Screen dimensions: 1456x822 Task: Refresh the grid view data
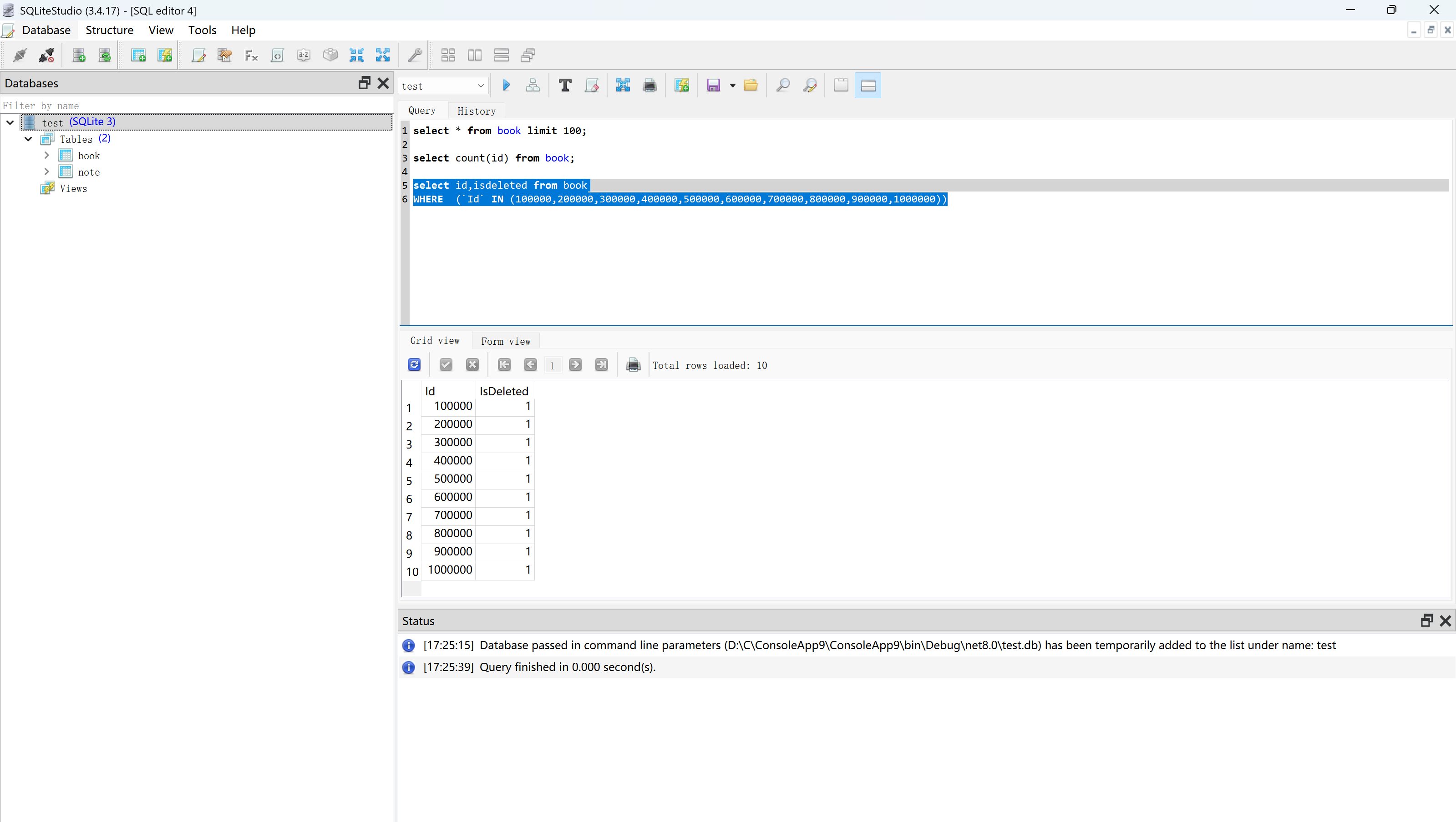point(414,364)
